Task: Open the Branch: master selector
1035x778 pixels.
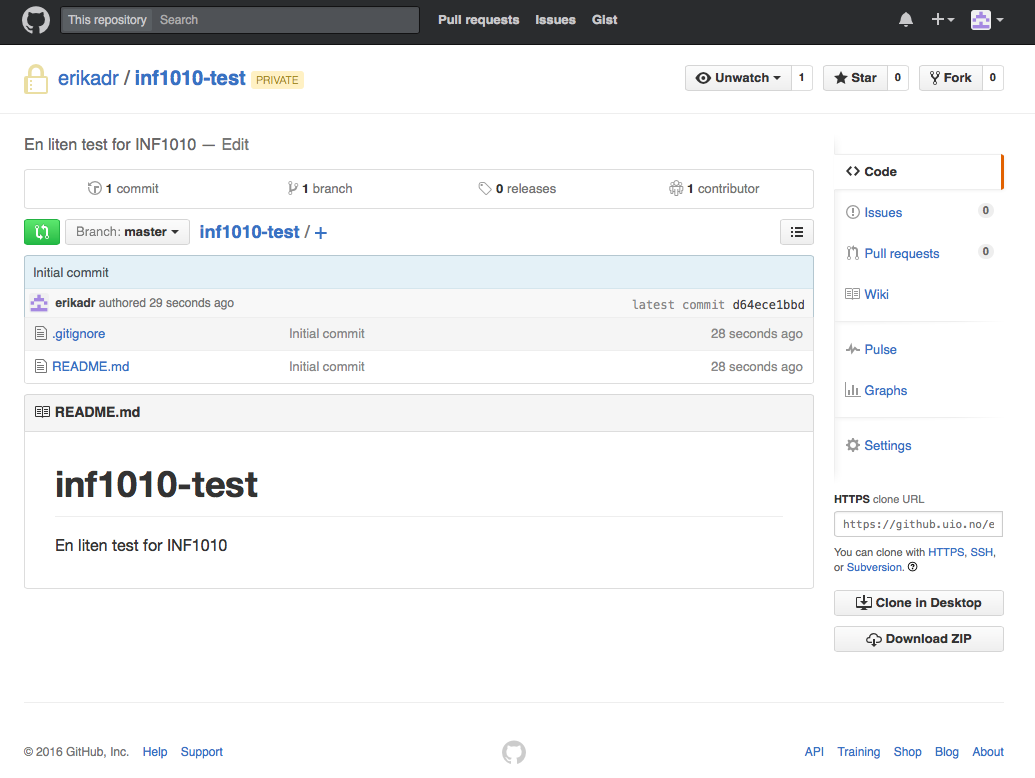Action: pyautogui.click(x=127, y=232)
